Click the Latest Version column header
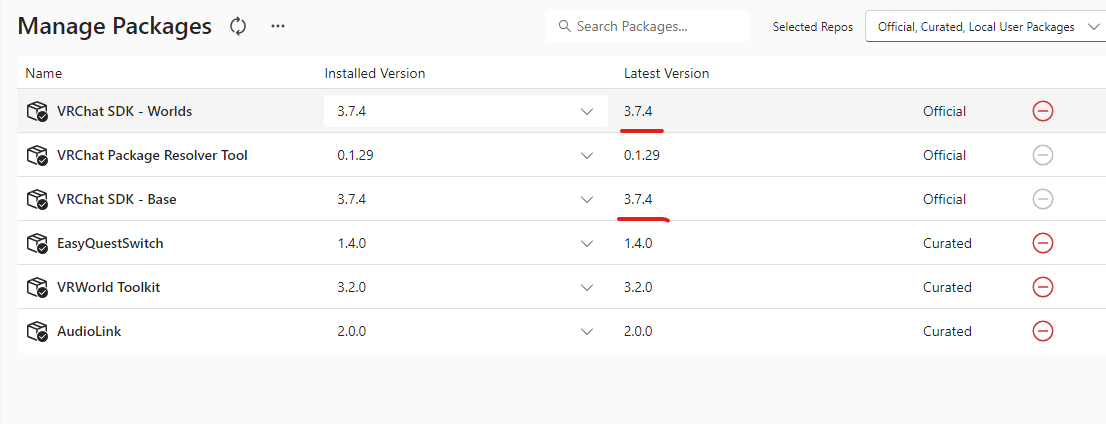This screenshot has width=1106, height=424. click(x=666, y=73)
